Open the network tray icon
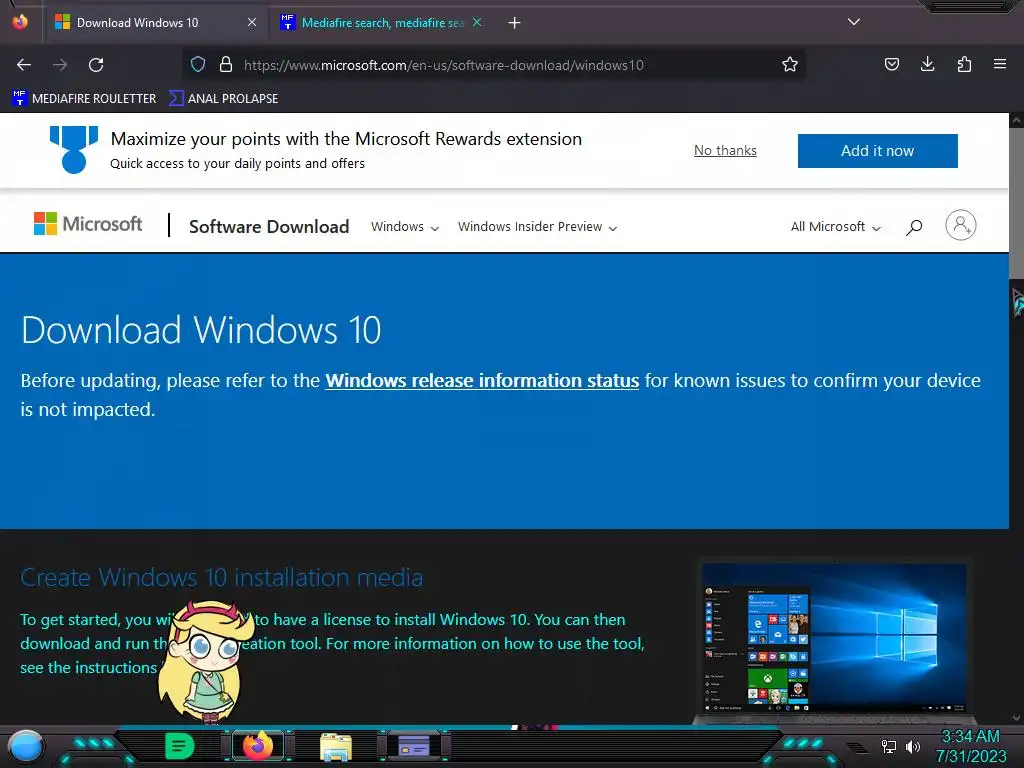This screenshot has width=1024, height=768. pos(889,746)
